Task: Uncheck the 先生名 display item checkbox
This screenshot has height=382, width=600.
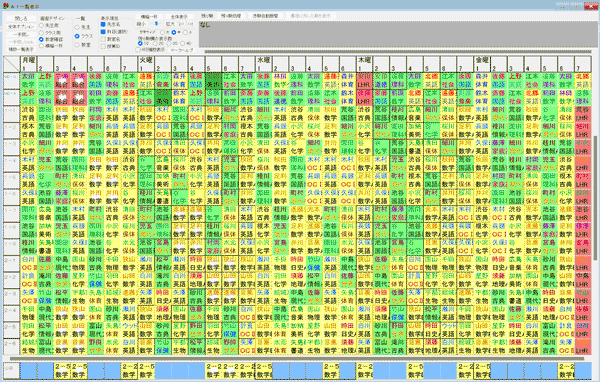Action: 103,24
